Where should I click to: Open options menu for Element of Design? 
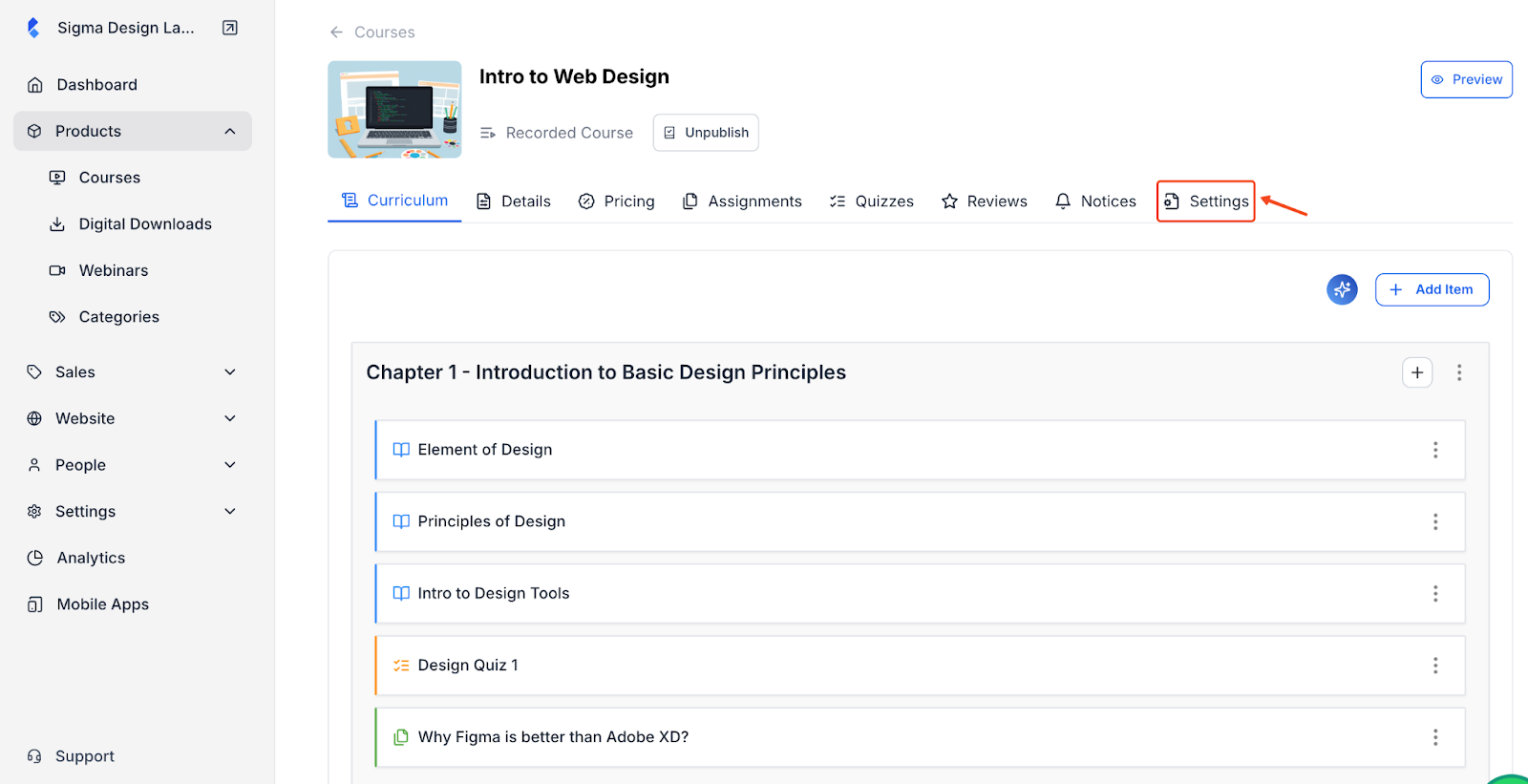[1435, 450]
